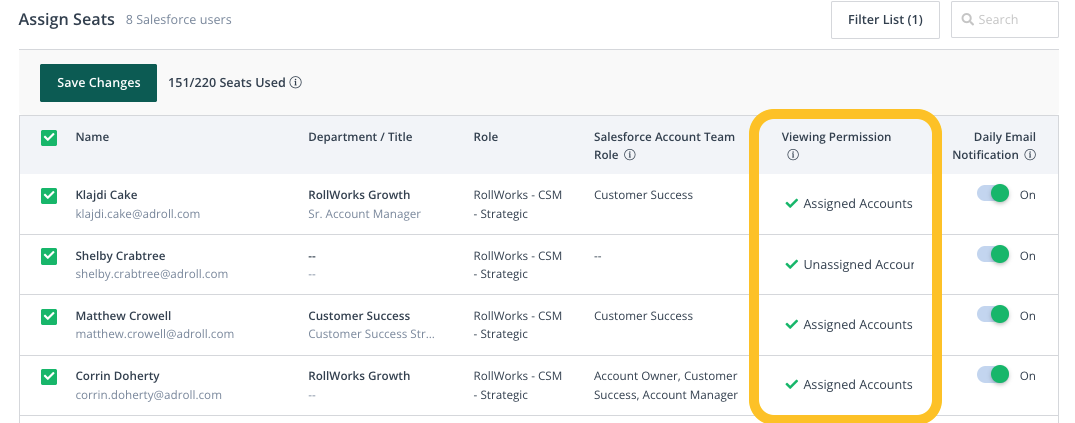Click info icon next to Seats Used
Viewport: 1075px width, 423px height.
point(295,82)
